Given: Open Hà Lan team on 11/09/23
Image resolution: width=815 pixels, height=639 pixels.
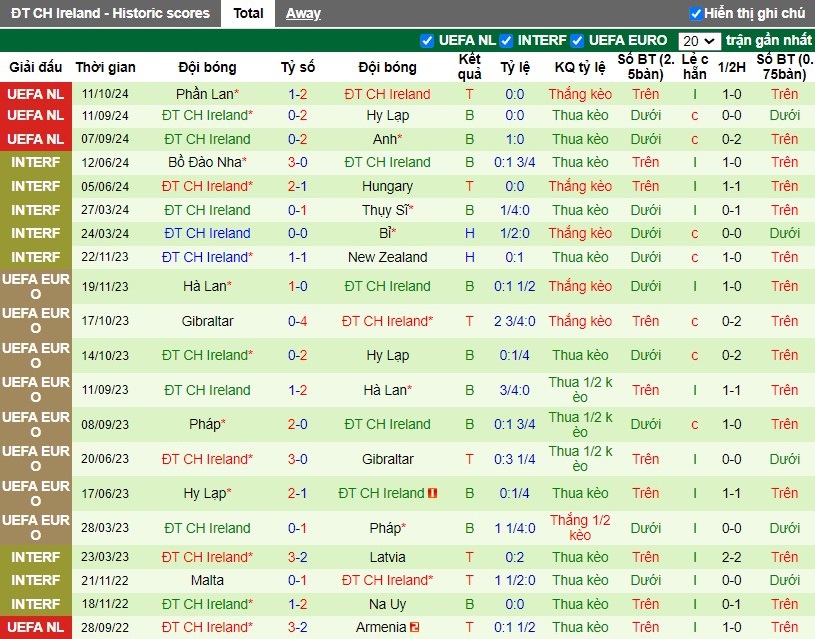Looking at the screenshot, I should tap(388, 390).
